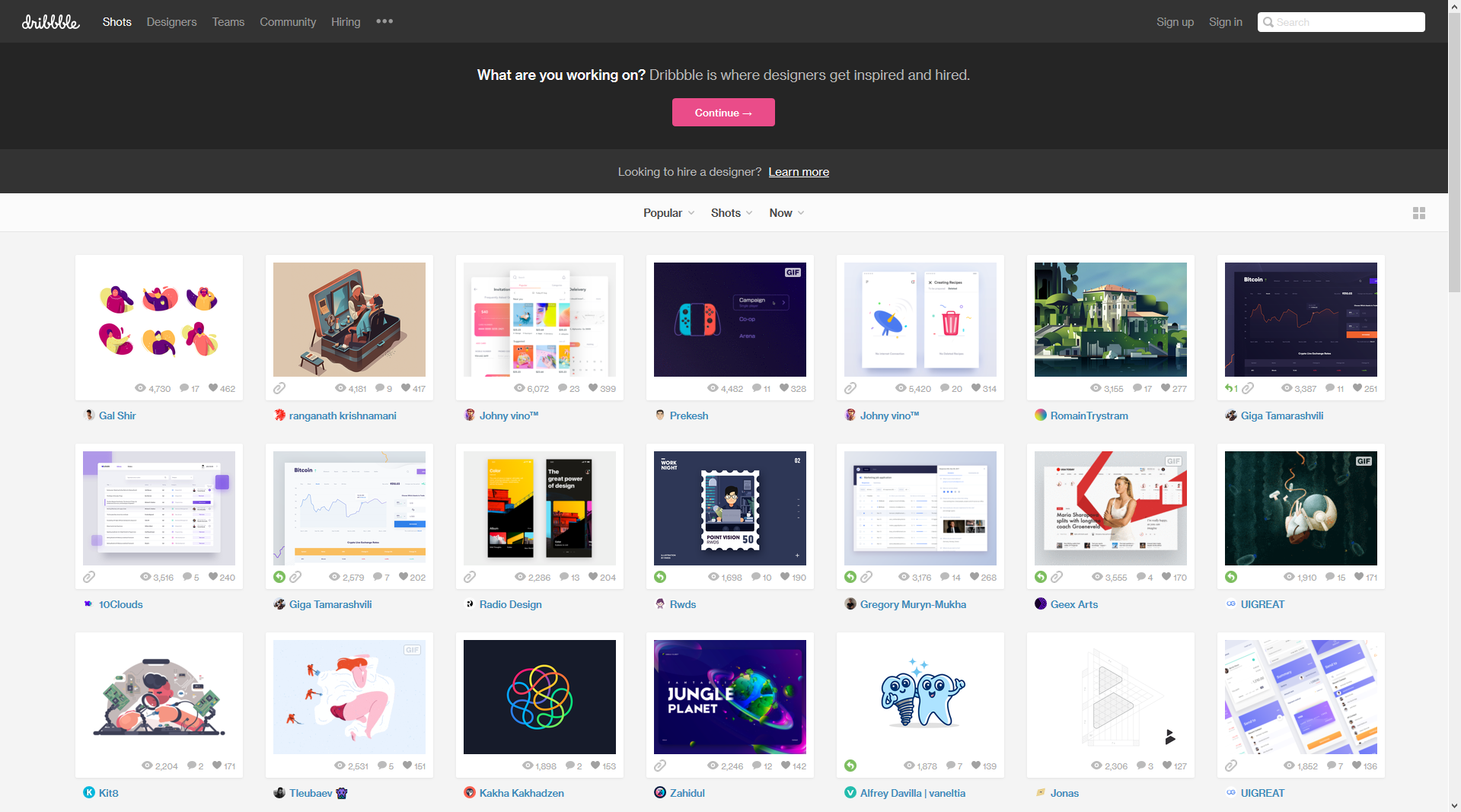Image resolution: width=1461 pixels, height=812 pixels.
Task: Open the Nintendo Switch GIF shot thumbnail
Action: [x=729, y=320]
